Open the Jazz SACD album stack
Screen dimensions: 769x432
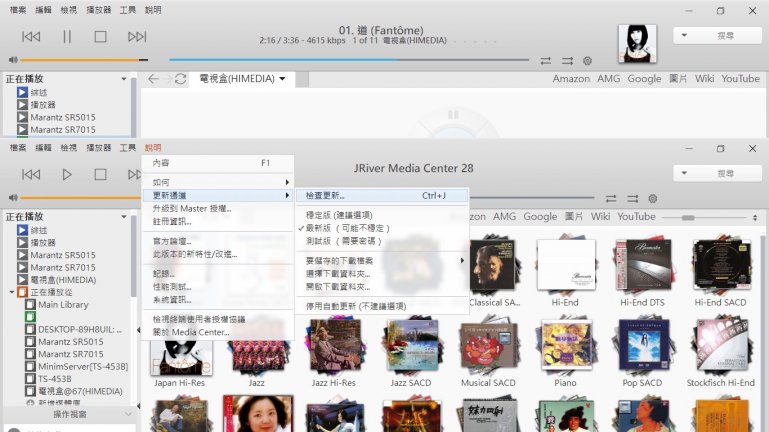411,347
